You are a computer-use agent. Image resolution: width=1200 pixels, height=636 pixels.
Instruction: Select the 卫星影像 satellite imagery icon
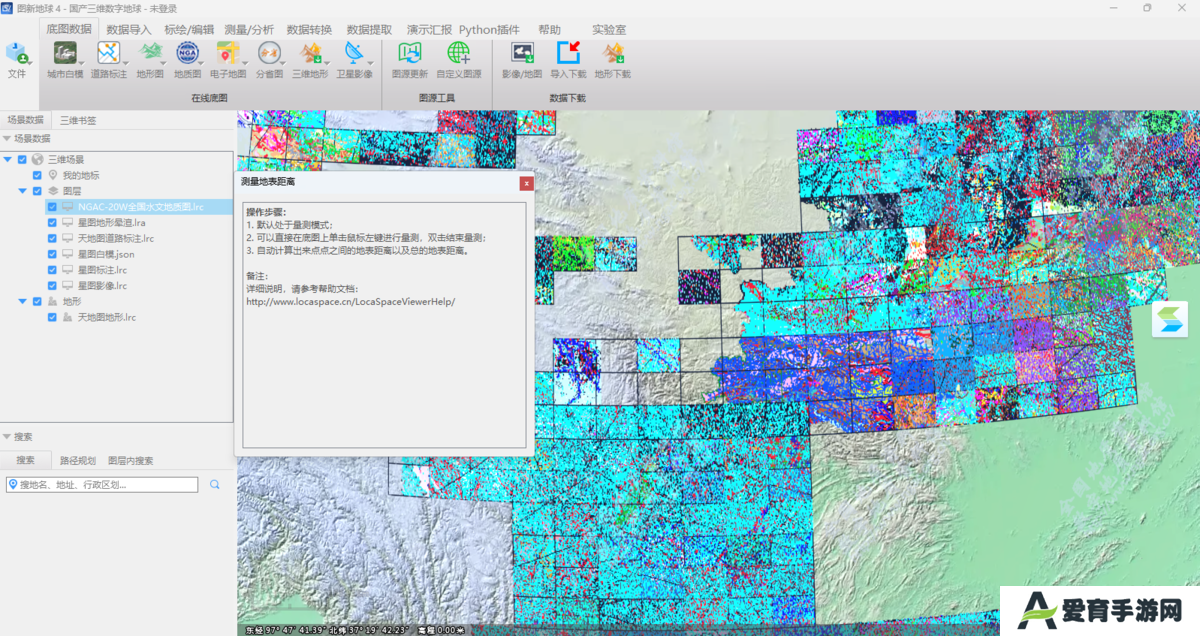pyautogui.click(x=354, y=53)
